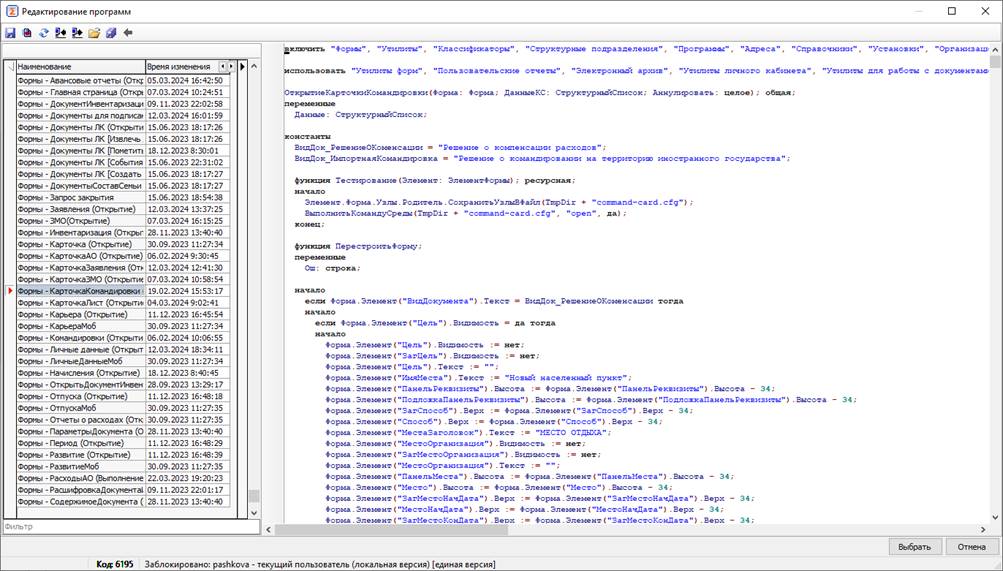
Task: Select row Формы - КарточкаЗМО
Action: click(123, 279)
